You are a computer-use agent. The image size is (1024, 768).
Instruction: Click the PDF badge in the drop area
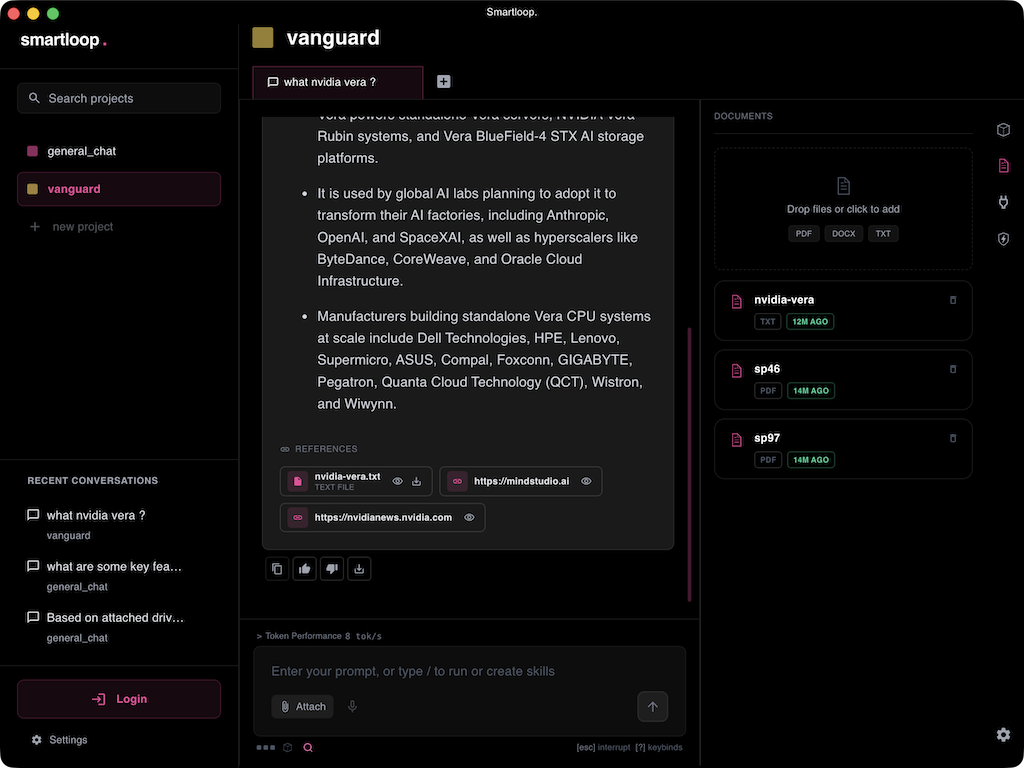[804, 234]
